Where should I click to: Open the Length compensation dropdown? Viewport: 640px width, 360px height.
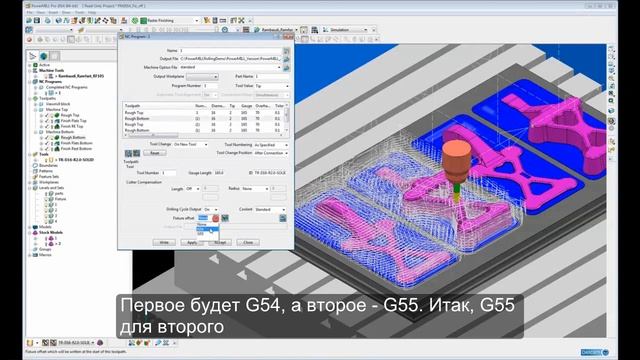pyautogui.click(x=193, y=189)
